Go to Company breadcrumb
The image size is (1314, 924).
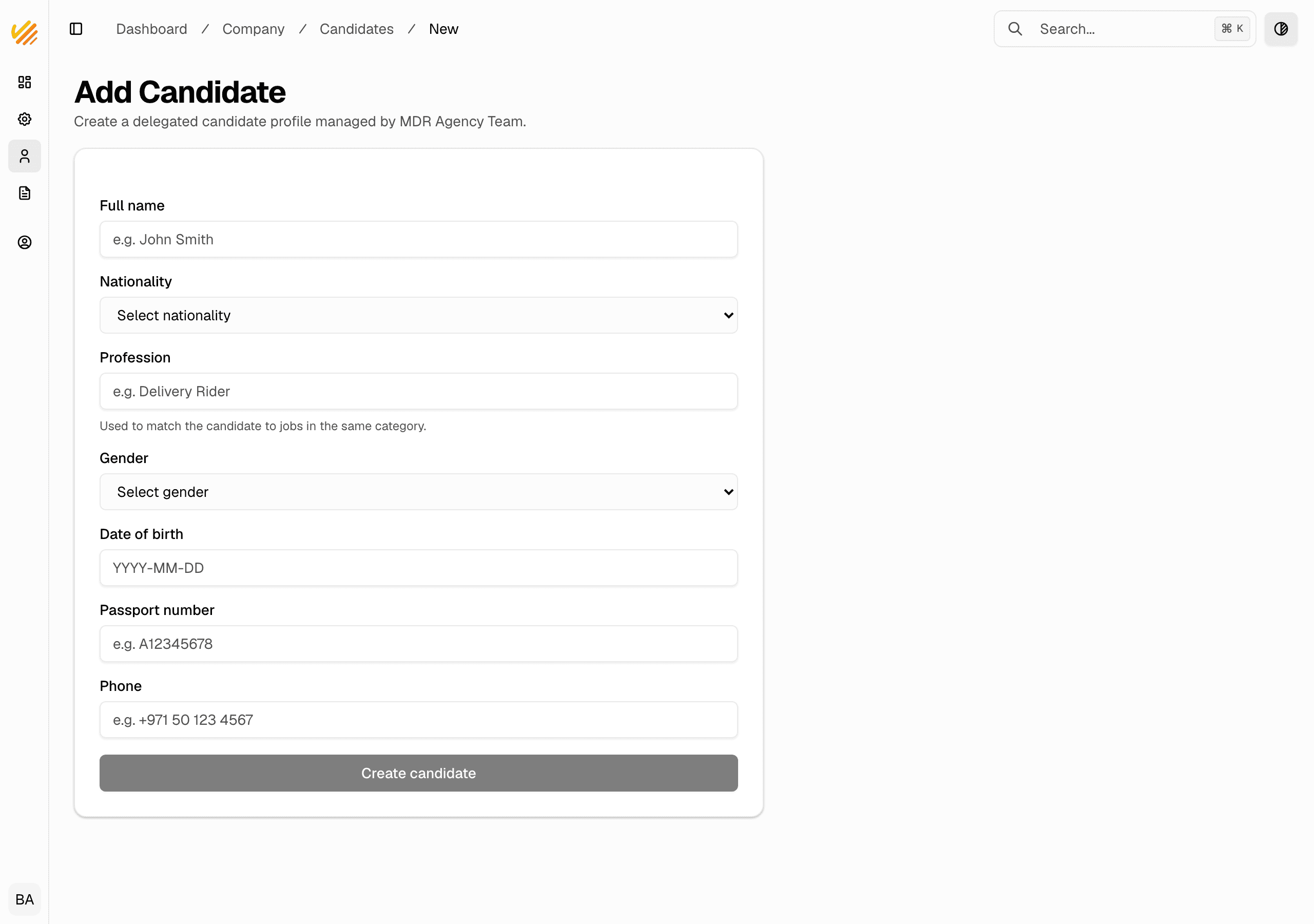click(254, 29)
